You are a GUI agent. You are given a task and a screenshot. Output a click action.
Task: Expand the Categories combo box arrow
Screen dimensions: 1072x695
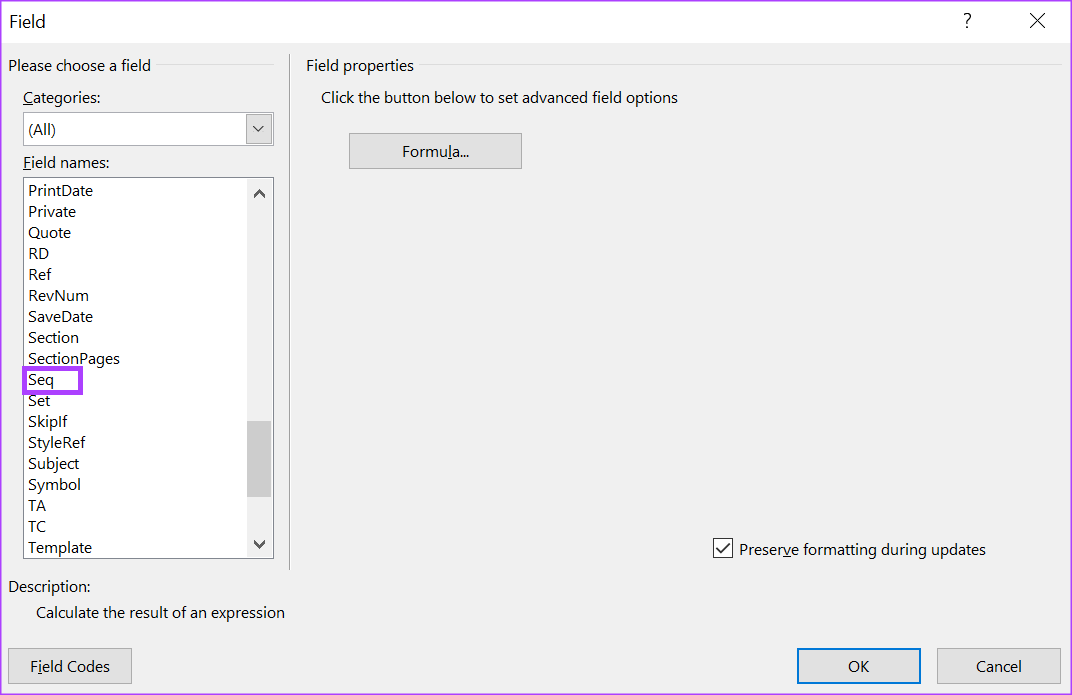coord(258,128)
